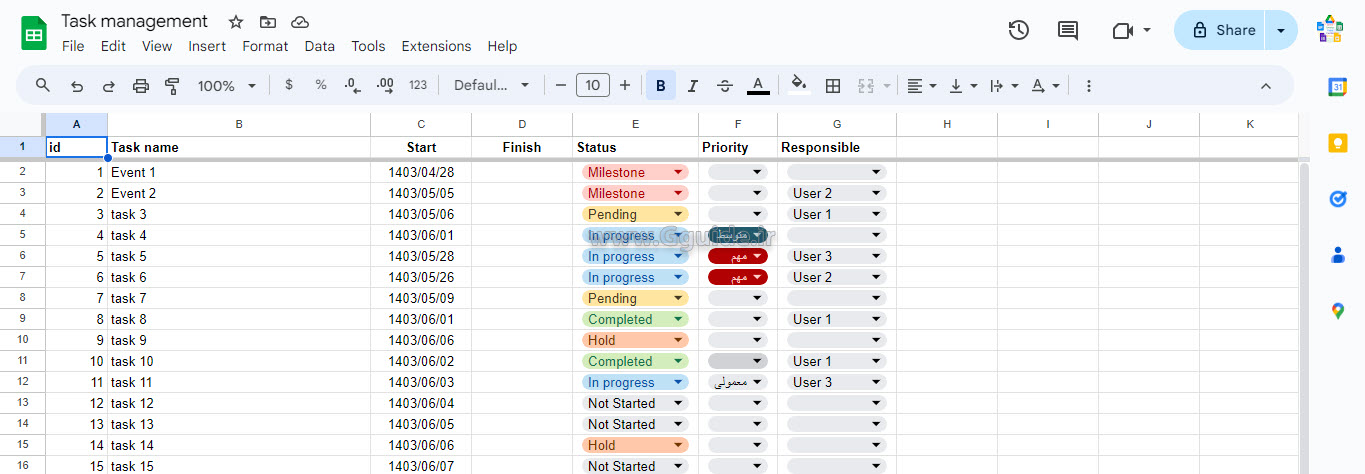Open the Format menu
Image resolution: width=1365 pixels, height=474 pixels.
(265, 46)
